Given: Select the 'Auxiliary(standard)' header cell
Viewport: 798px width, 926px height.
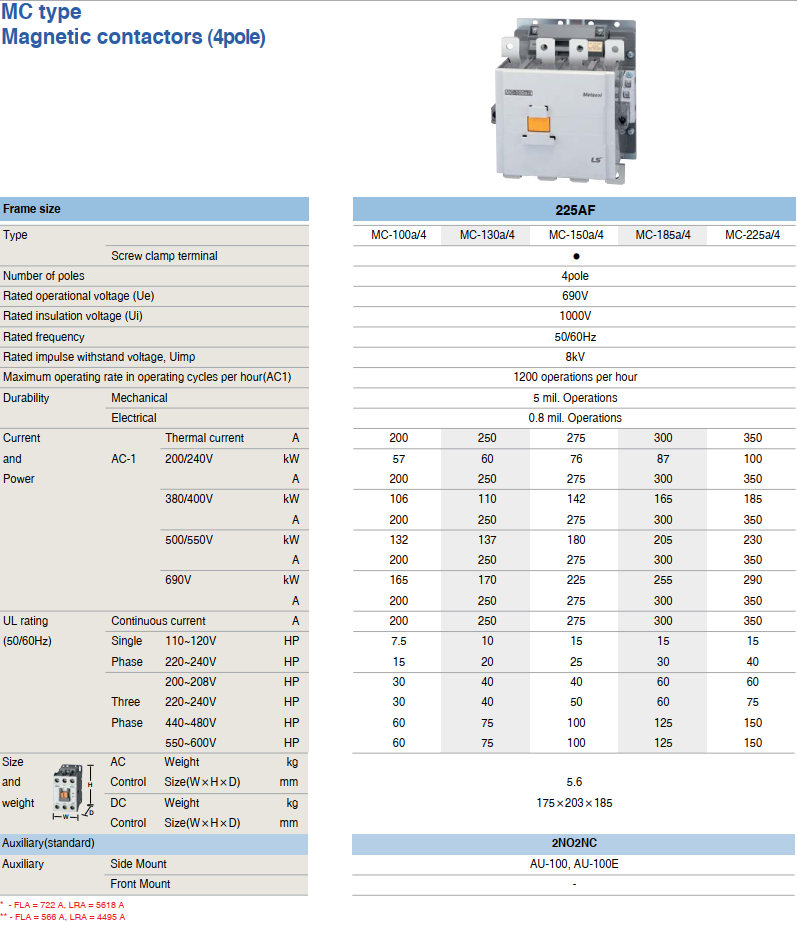Looking at the screenshot, I should (154, 843).
